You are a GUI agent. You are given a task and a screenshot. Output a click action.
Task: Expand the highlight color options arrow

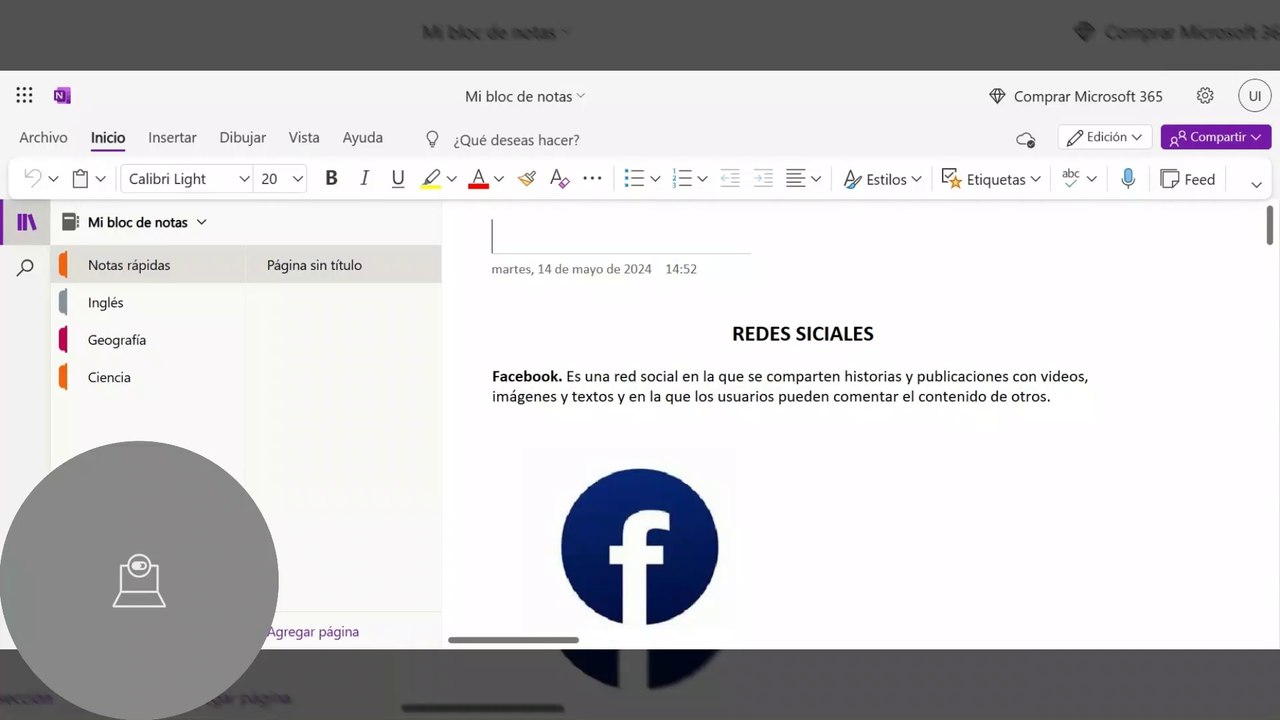451,179
